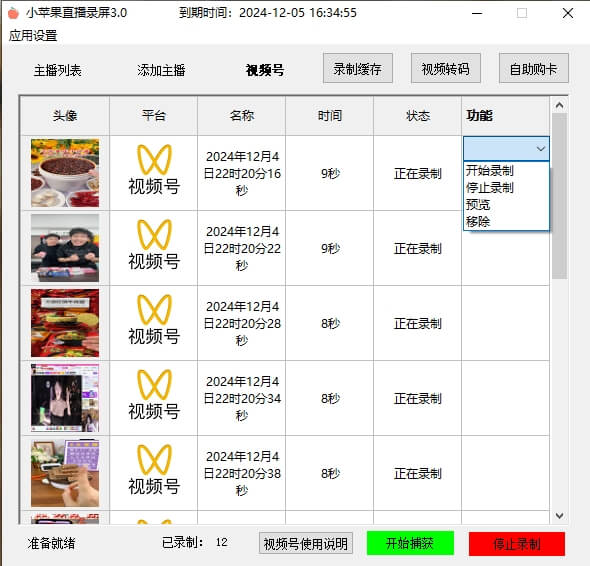The height and width of the screenshot is (566, 590).
Task: Click the green 开始捕获 button
Action: (x=410, y=543)
